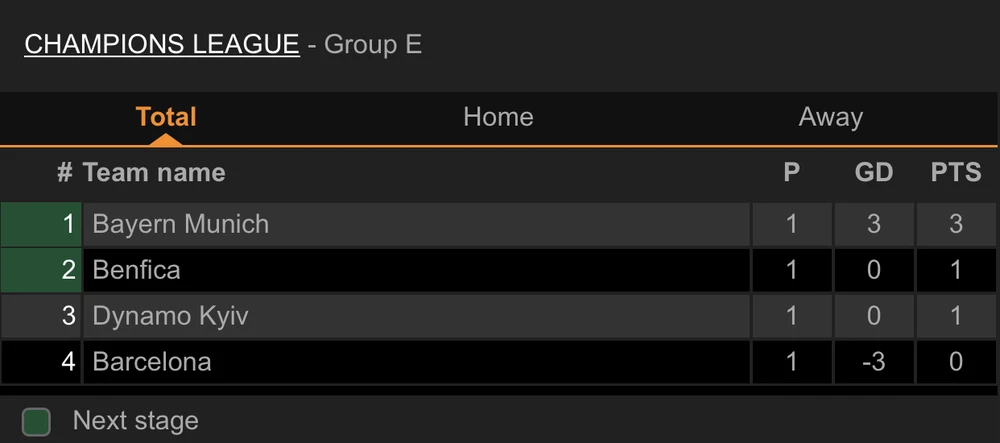Click the Team name column header
The height and width of the screenshot is (443, 1000).
point(154,173)
